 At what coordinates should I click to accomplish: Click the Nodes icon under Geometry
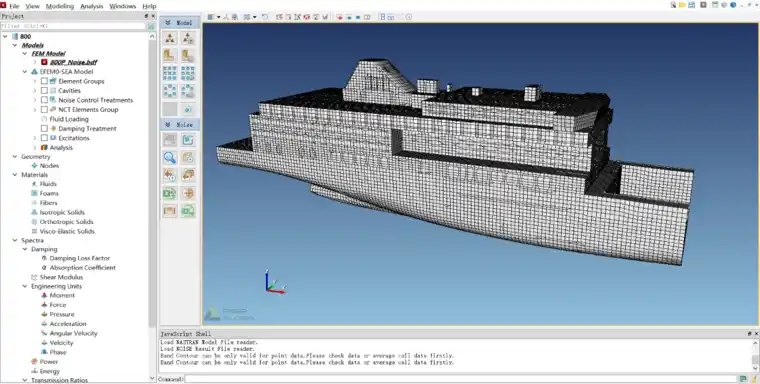(x=34, y=166)
